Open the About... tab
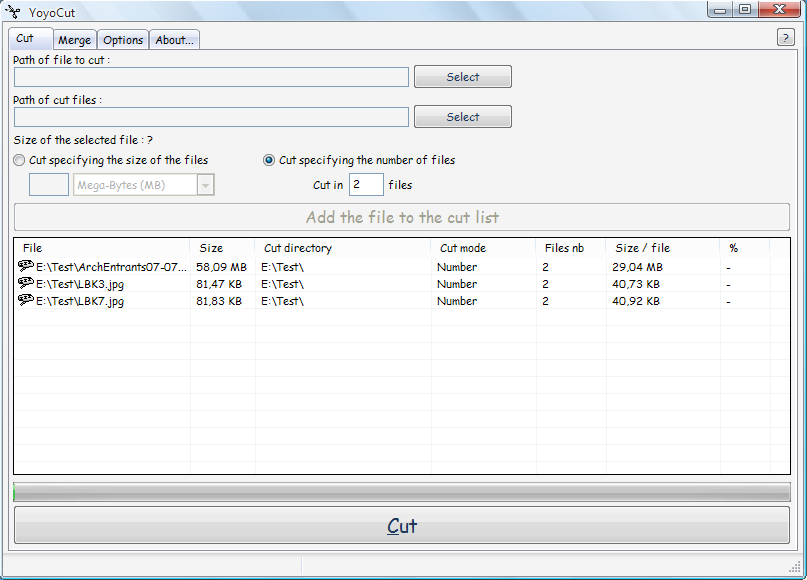The width and height of the screenshot is (807, 580). point(174,40)
